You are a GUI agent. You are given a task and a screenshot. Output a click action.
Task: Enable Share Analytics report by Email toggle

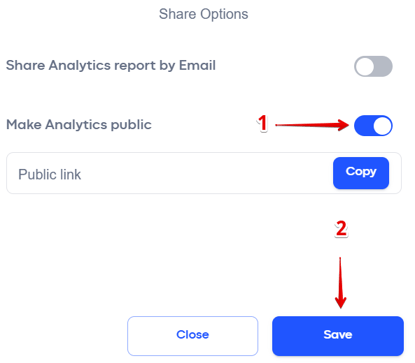(373, 66)
